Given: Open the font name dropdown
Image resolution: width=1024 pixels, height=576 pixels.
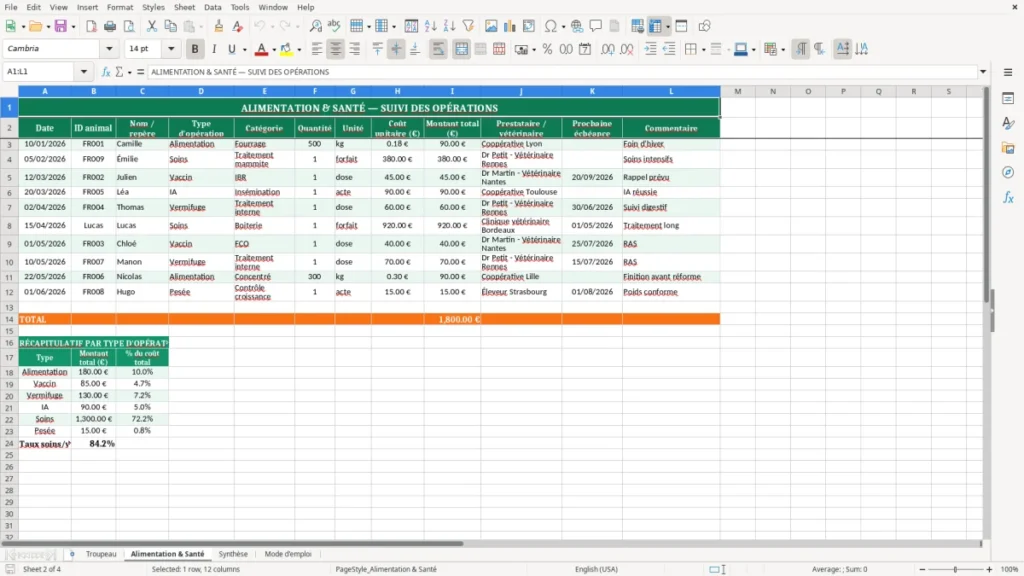Looking at the screenshot, I should click(x=109, y=48).
